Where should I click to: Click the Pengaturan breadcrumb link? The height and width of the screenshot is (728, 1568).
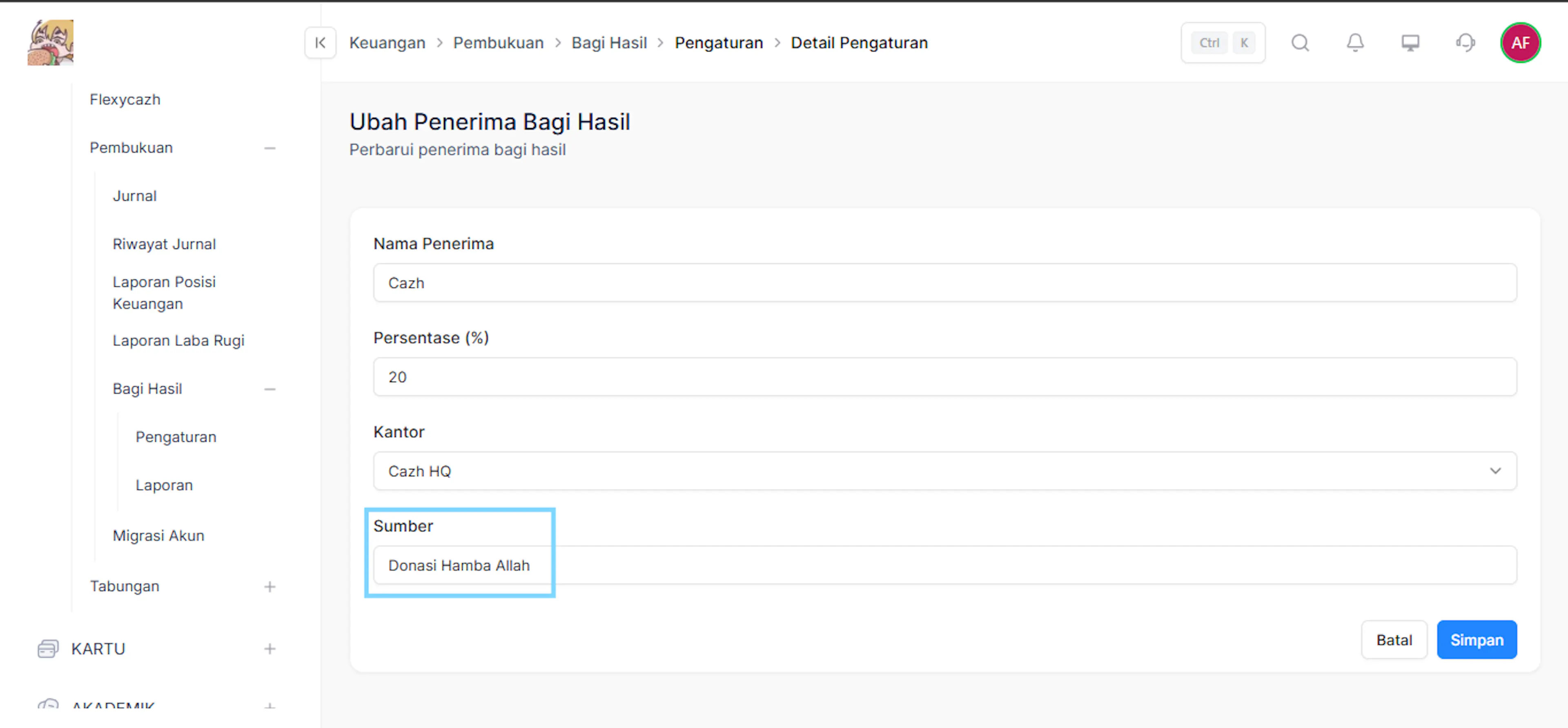(x=719, y=42)
